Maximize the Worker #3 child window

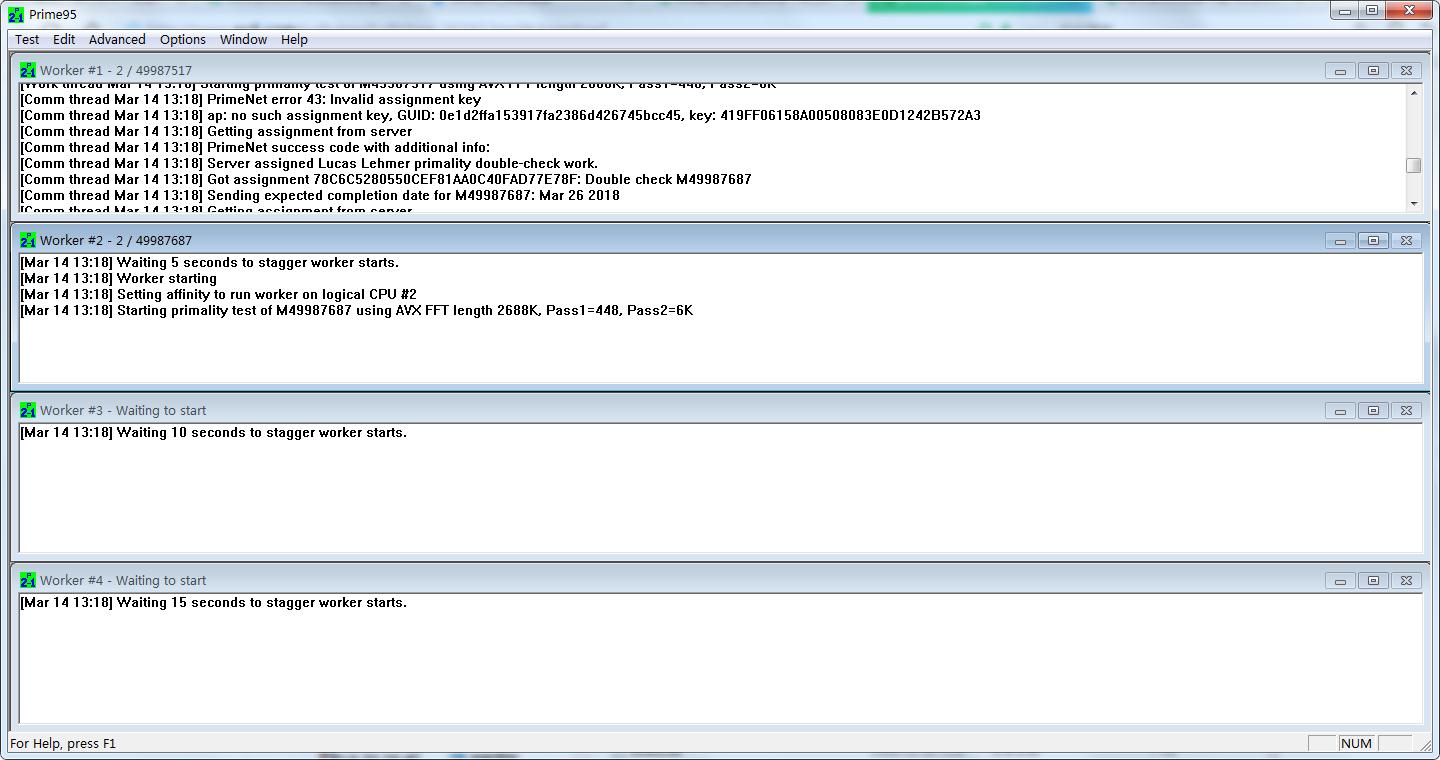click(1373, 410)
